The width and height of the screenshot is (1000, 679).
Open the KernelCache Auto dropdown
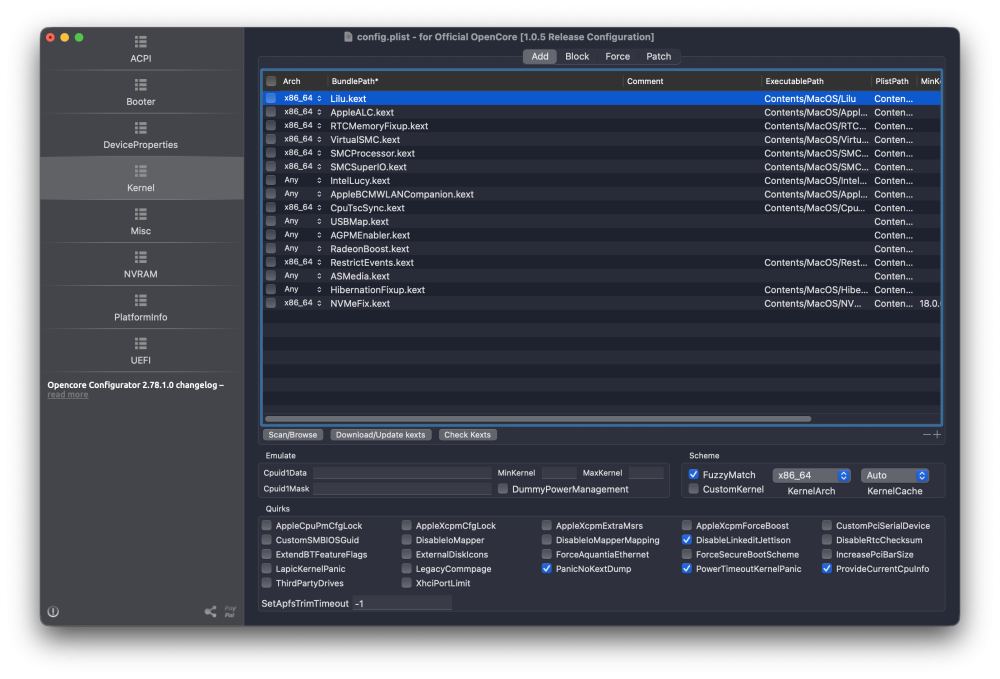(x=895, y=476)
